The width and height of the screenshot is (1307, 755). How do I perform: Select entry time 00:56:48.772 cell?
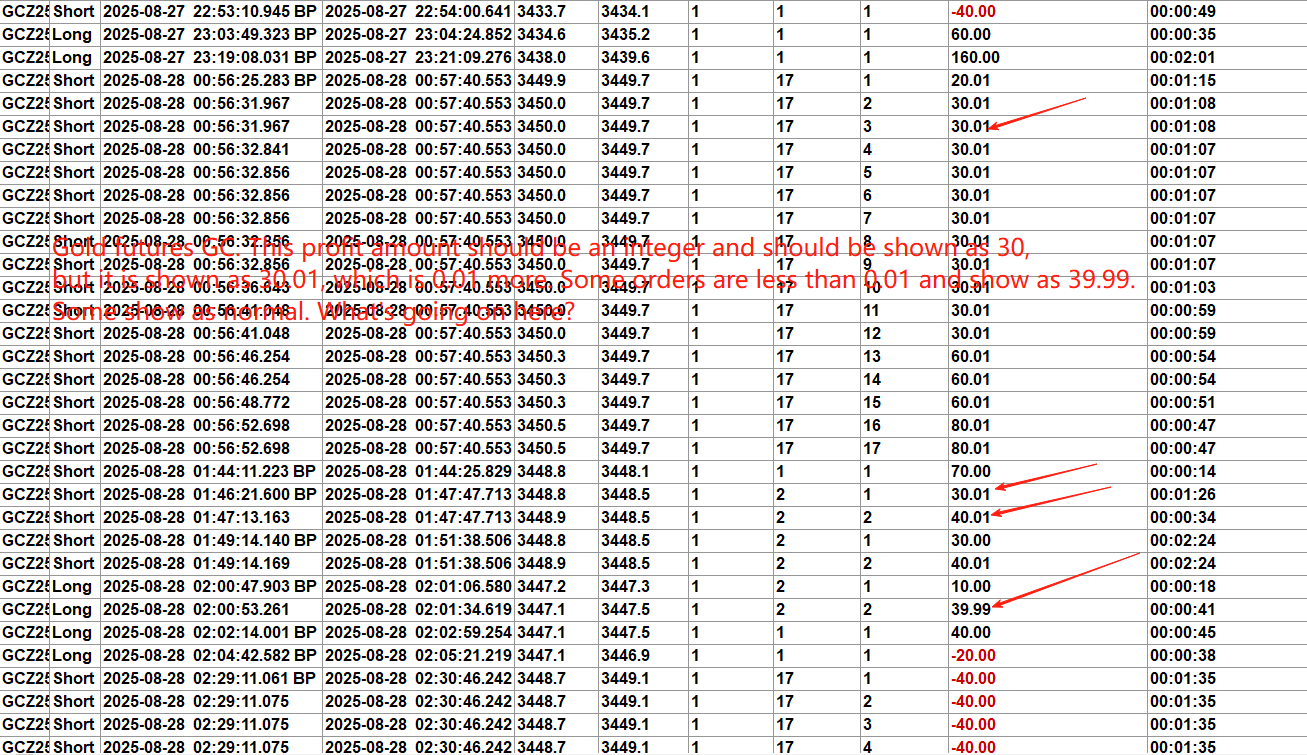(x=211, y=402)
